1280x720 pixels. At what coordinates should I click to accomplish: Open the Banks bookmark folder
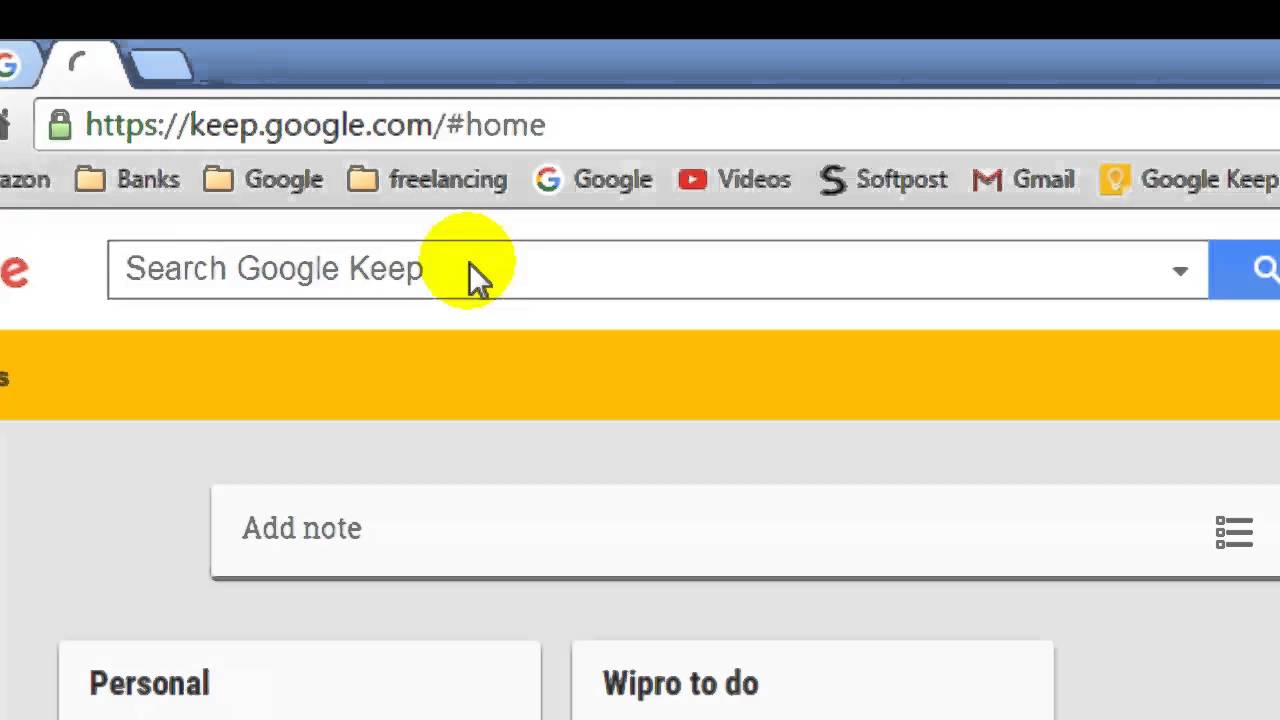(128, 180)
